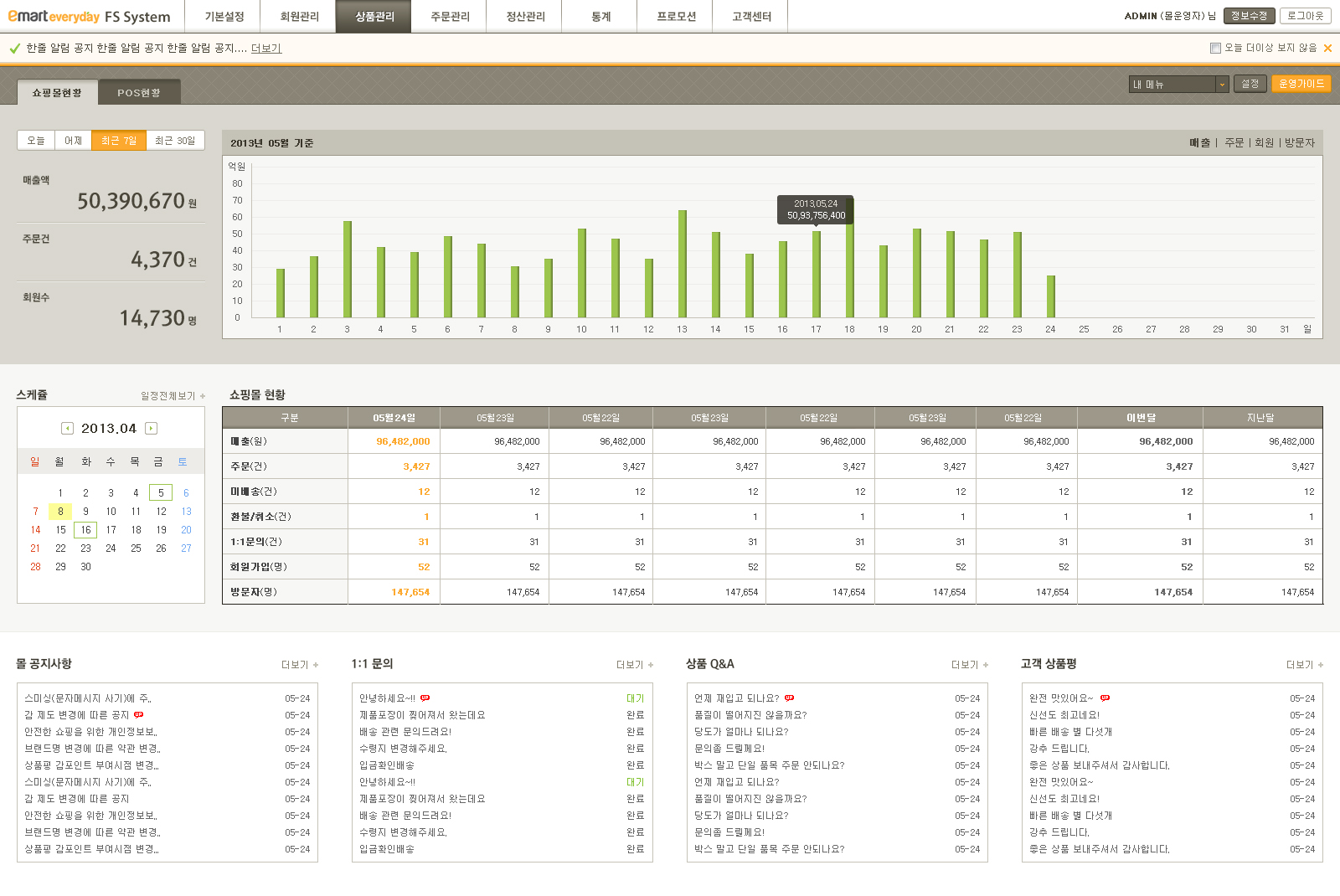Open 운영가이드 button
The image size is (1340, 896).
[x=1301, y=84]
